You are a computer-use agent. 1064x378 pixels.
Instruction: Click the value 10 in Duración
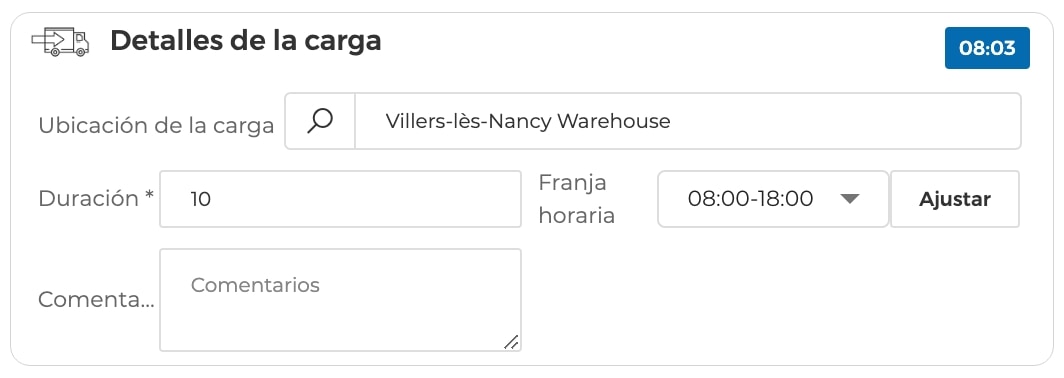[x=200, y=200]
